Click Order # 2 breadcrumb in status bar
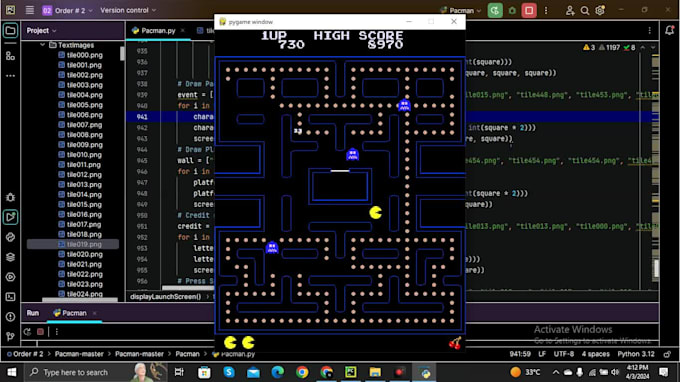 point(28,354)
